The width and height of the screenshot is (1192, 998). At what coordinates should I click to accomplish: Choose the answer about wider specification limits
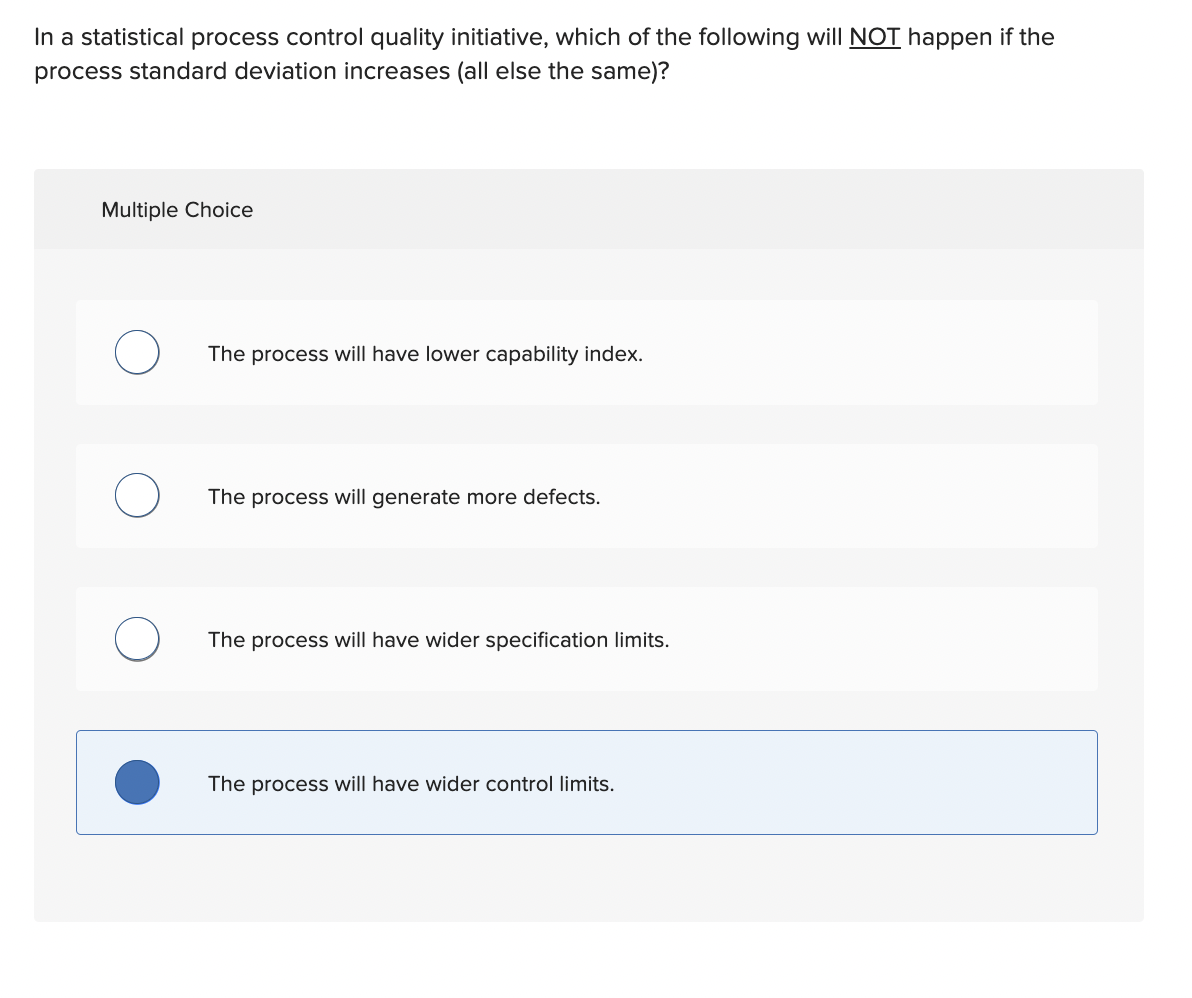[x=439, y=640]
